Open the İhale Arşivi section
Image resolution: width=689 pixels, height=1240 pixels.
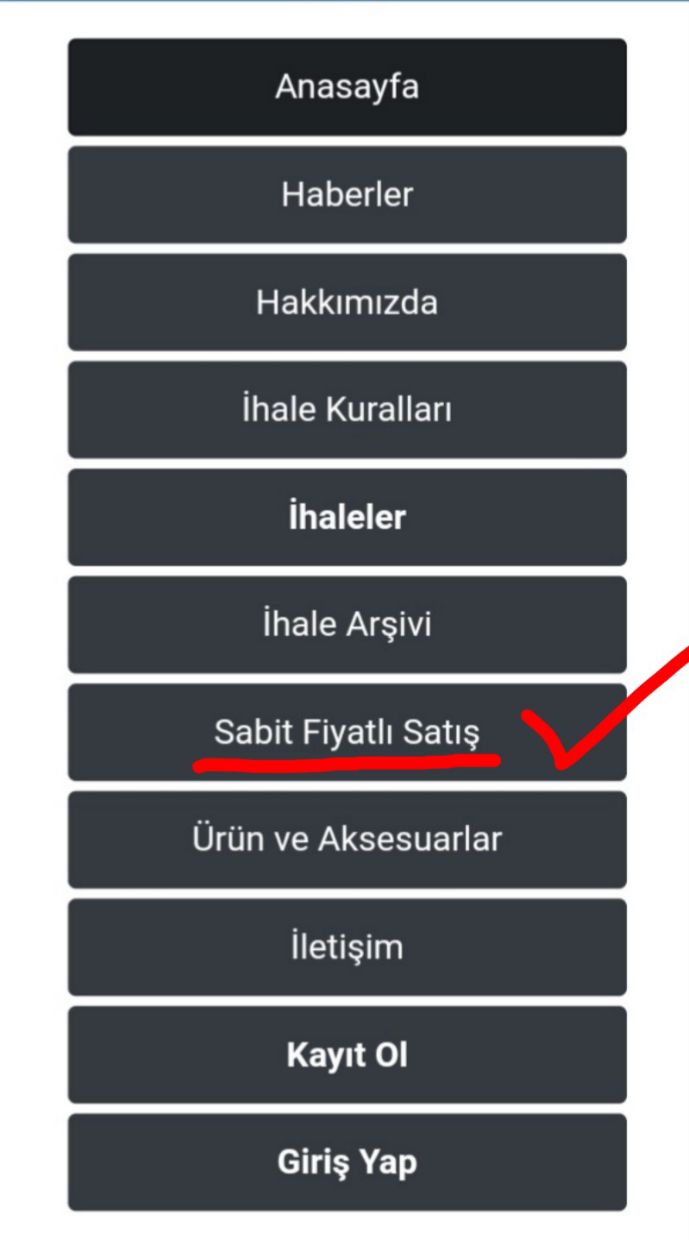347,624
